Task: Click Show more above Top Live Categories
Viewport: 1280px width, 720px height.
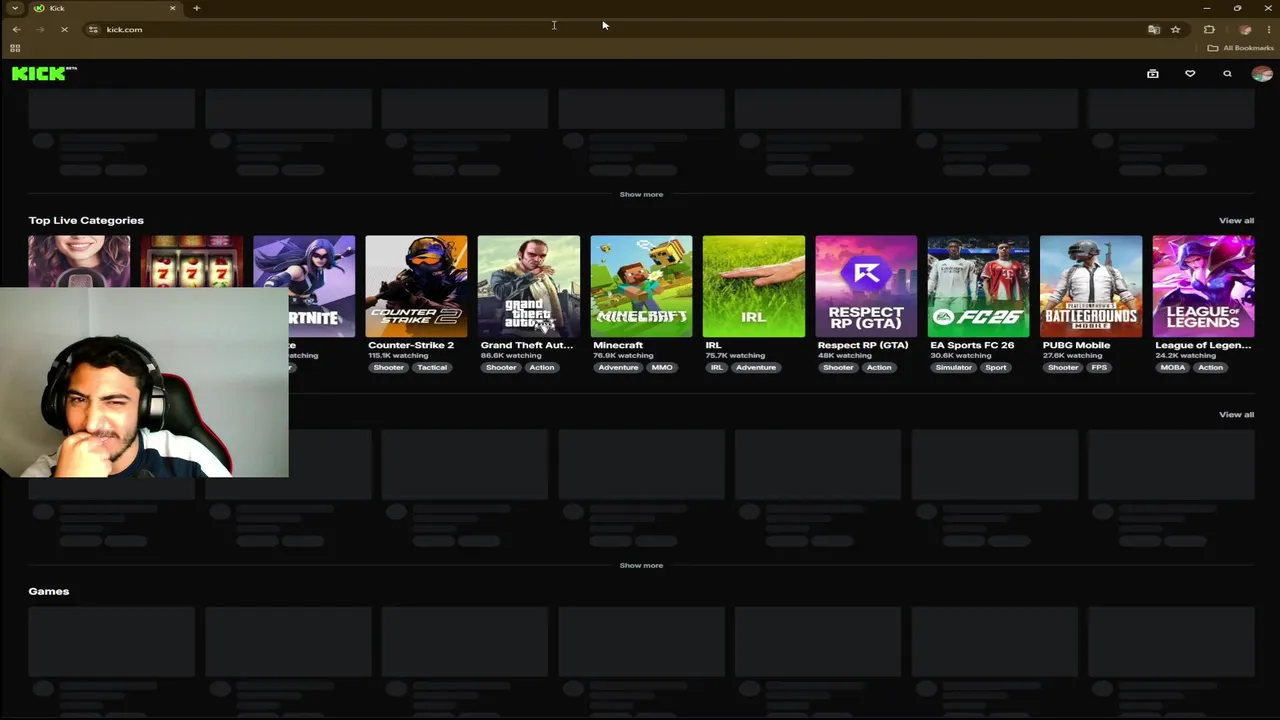Action: point(641,194)
